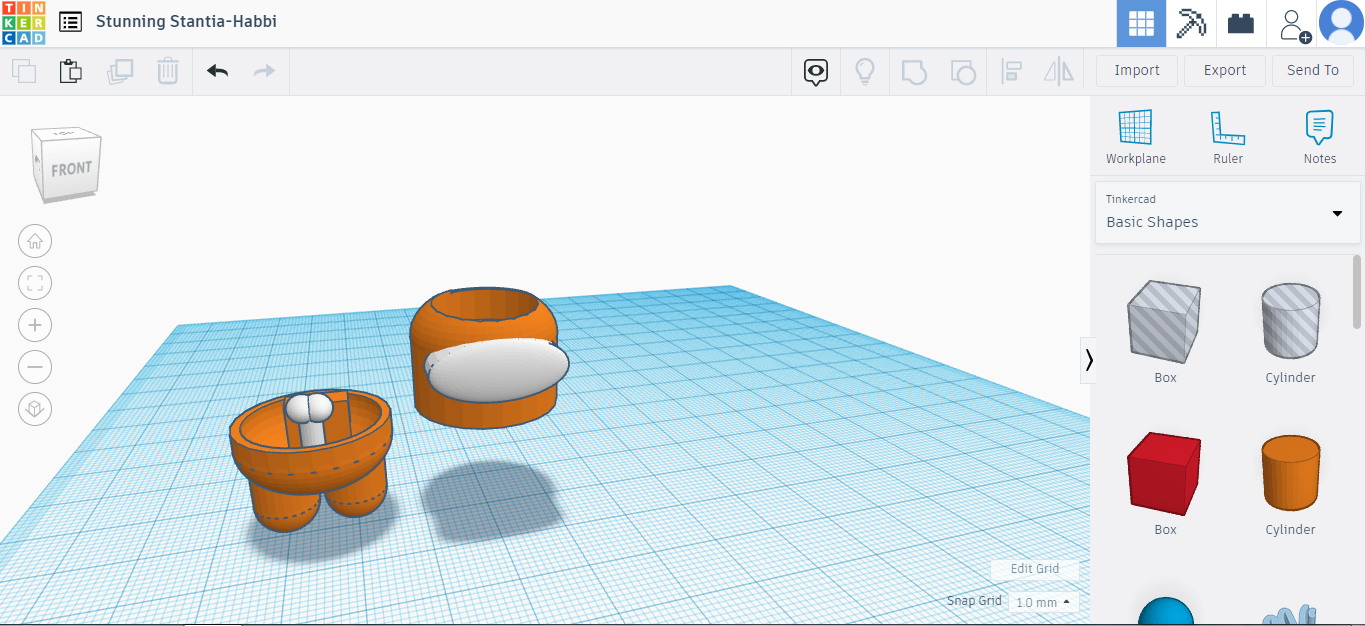Open the Tinkercad logo home link
Screen dimensions: 1365x626
point(23,23)
